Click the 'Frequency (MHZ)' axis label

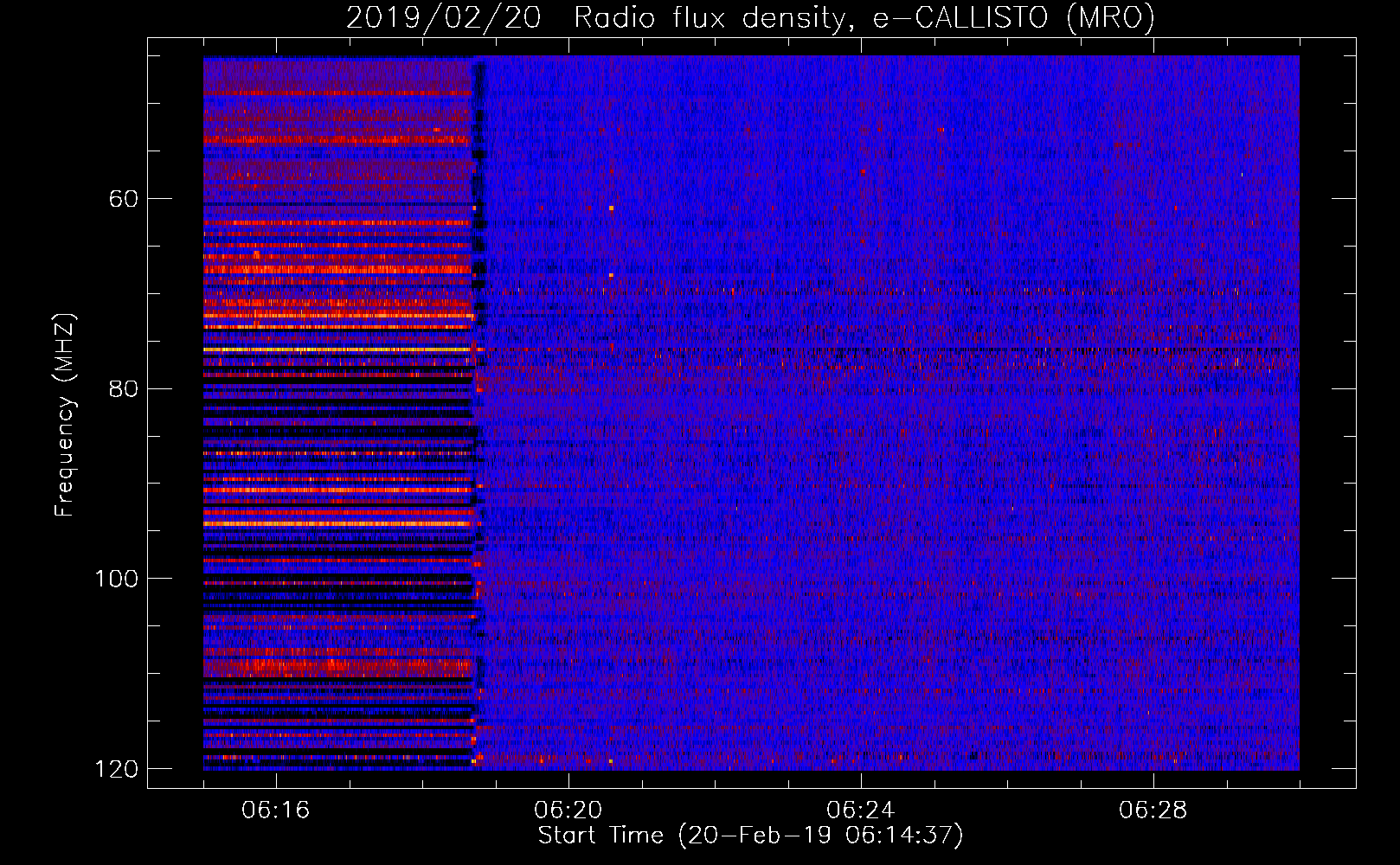65,415
